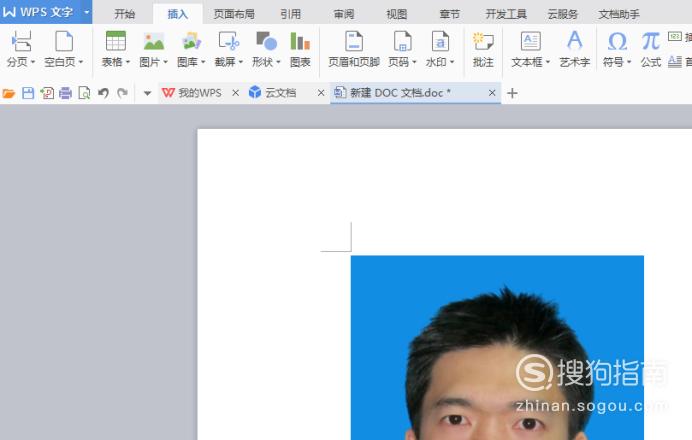Open the gallery (图库) icon
Image resolution: width=692 pixels, height=440 pixels.
coord(192,41)
